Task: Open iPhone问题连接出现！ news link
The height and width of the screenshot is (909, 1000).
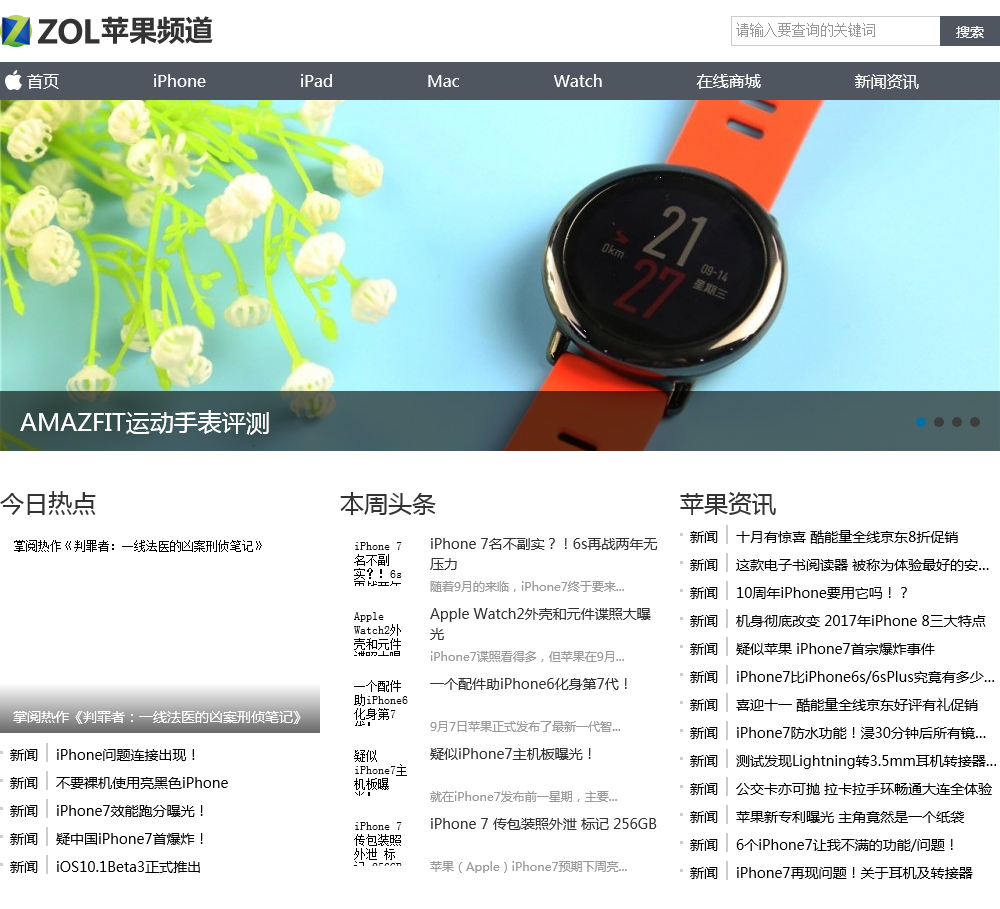Action: (x=126, y=755)
